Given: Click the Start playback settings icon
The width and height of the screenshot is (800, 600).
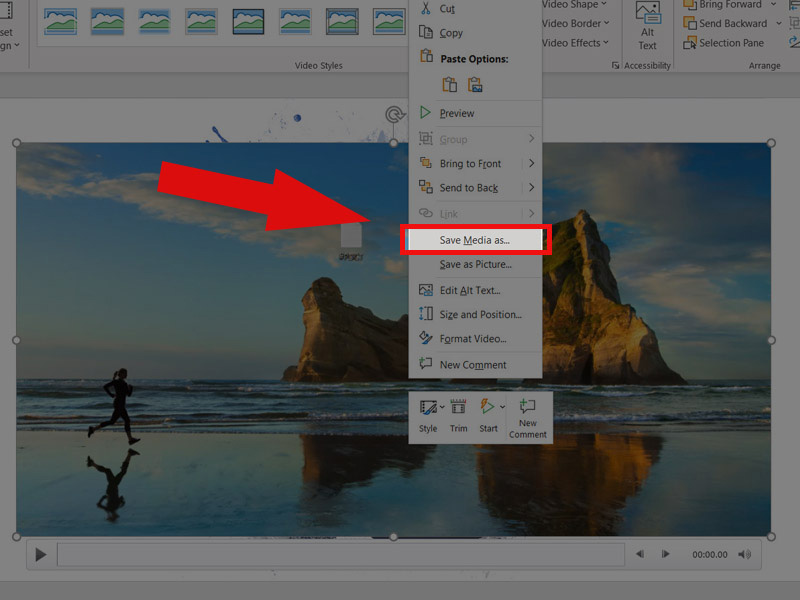Looking at the screenshot, I should [489, 408].
